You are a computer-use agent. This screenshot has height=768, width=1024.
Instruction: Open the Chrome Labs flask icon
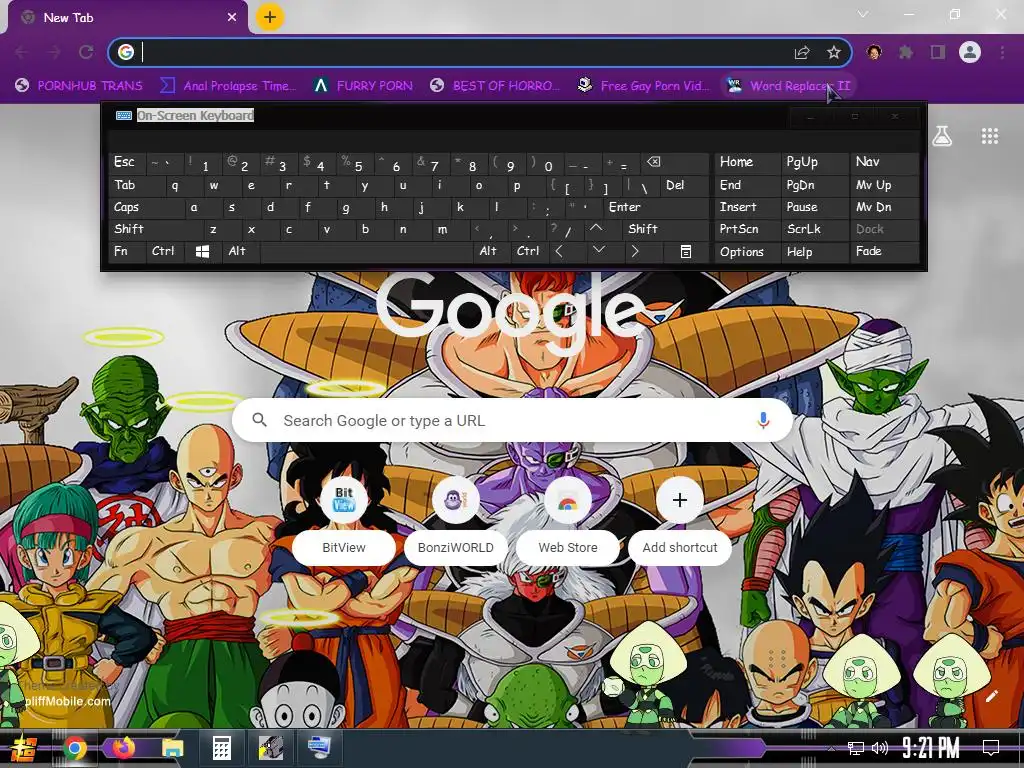(941, 136)
